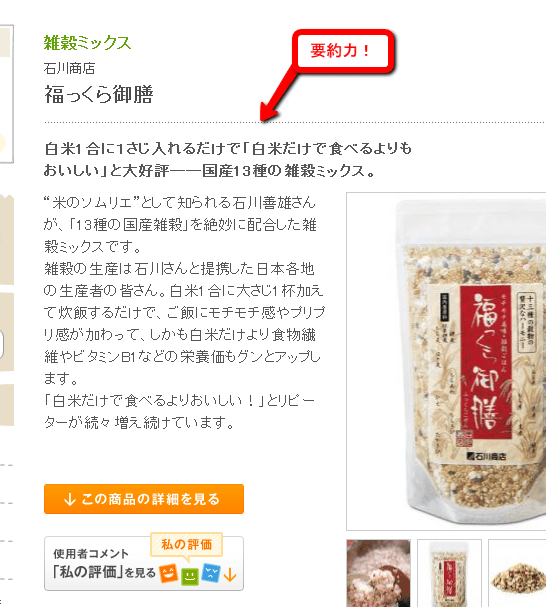The height and width of the screenshot is (607, 546).
Task: Open the 使用者コメント「私の評価」を見る button
Action: [x=144, y=563]
